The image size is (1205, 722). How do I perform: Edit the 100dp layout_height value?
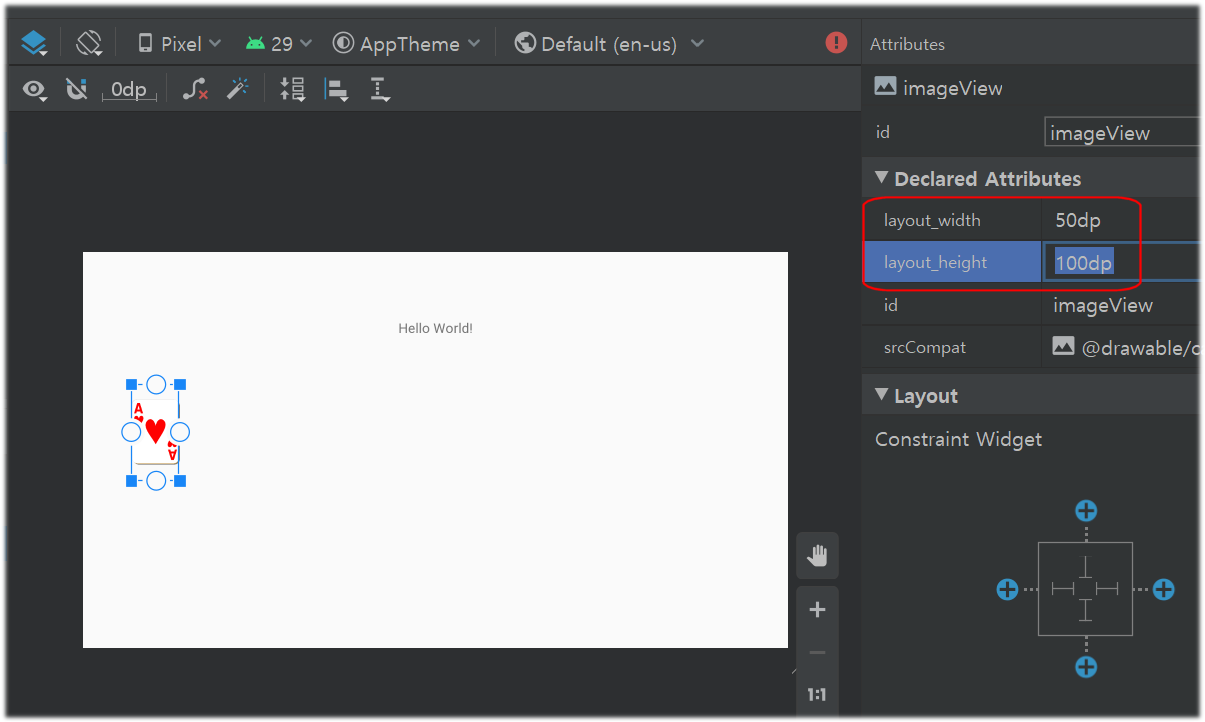[x=1120, y=262]
